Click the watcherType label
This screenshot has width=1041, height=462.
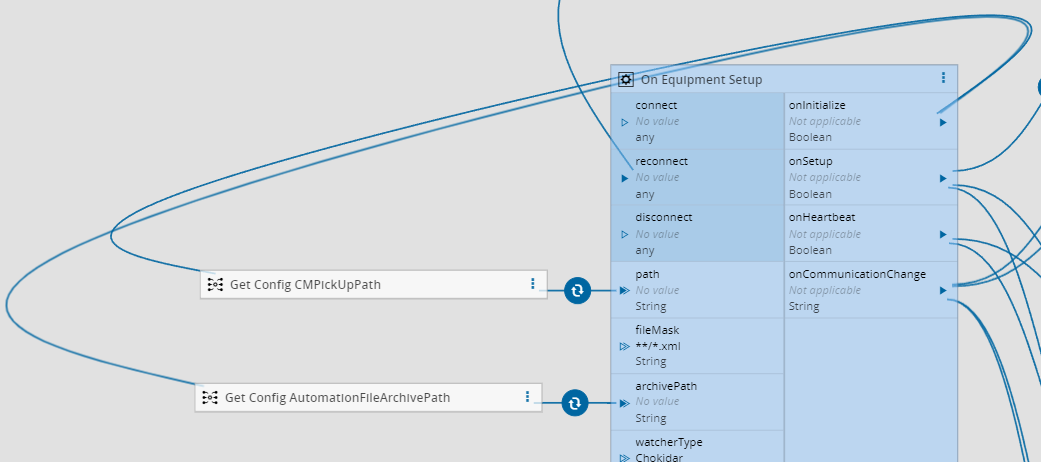pos(669,442)
